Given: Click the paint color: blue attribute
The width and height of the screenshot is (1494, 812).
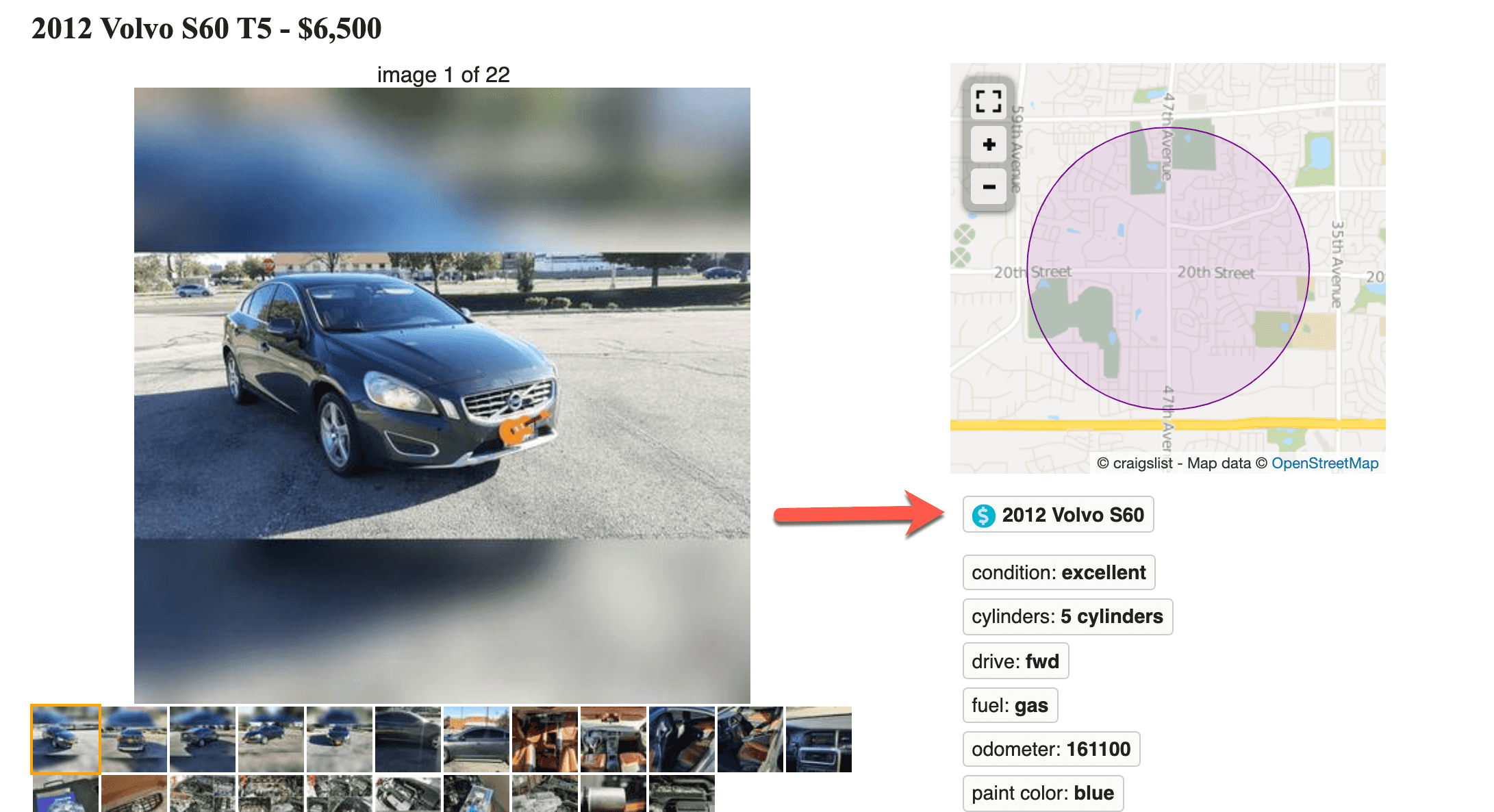Looking at the screenshot, I should tap(1043, 793).
